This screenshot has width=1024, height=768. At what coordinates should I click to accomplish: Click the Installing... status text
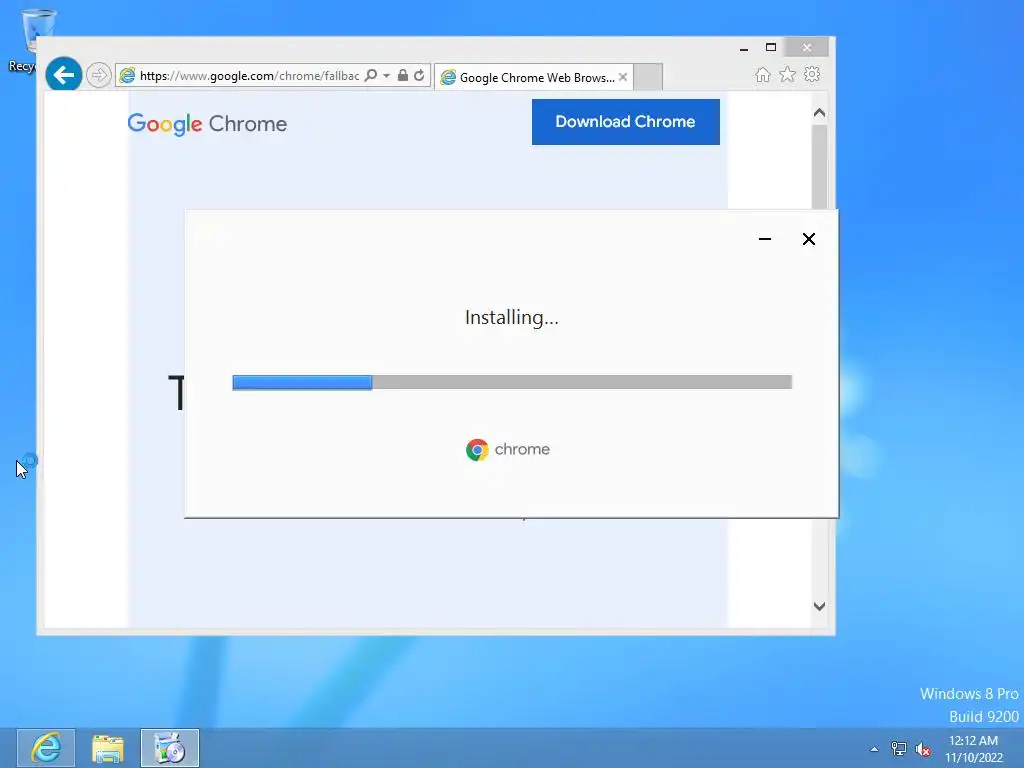(512, 317)
